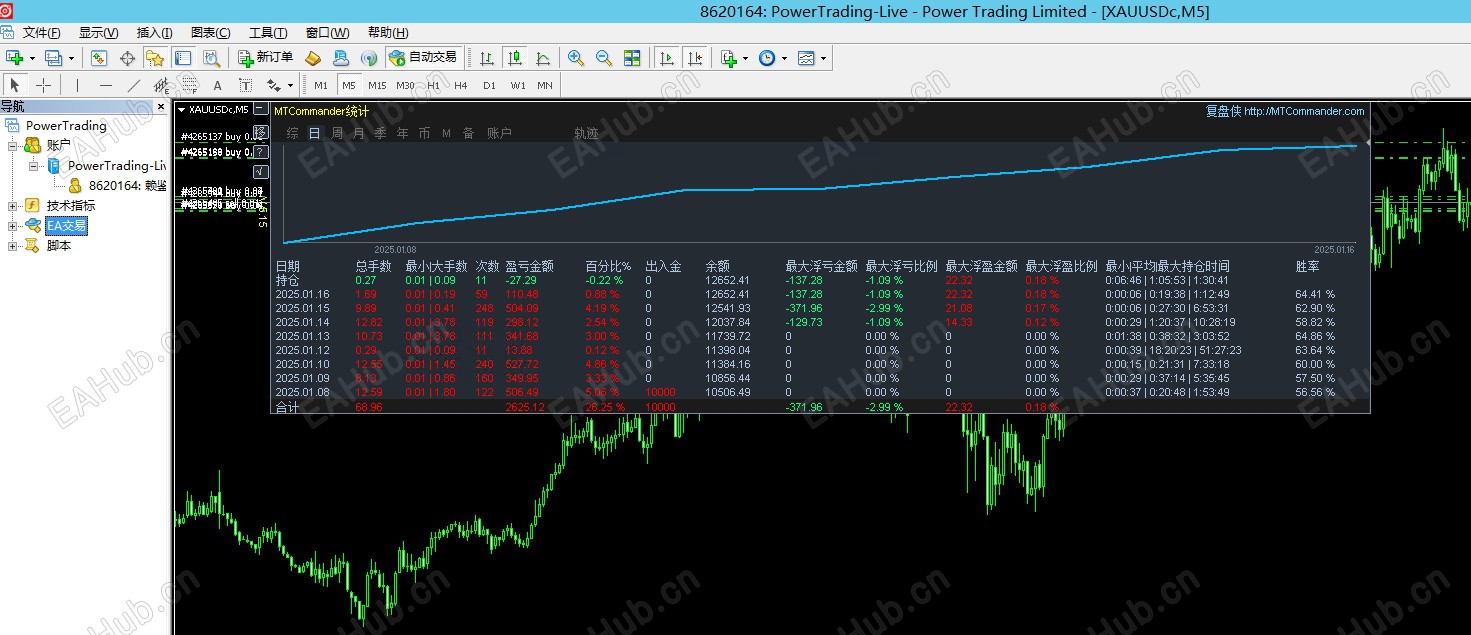Switch MTCommander statistics to the 账户 tab
The width and height of the screenshot is (1471, 635).
(499, 132)
